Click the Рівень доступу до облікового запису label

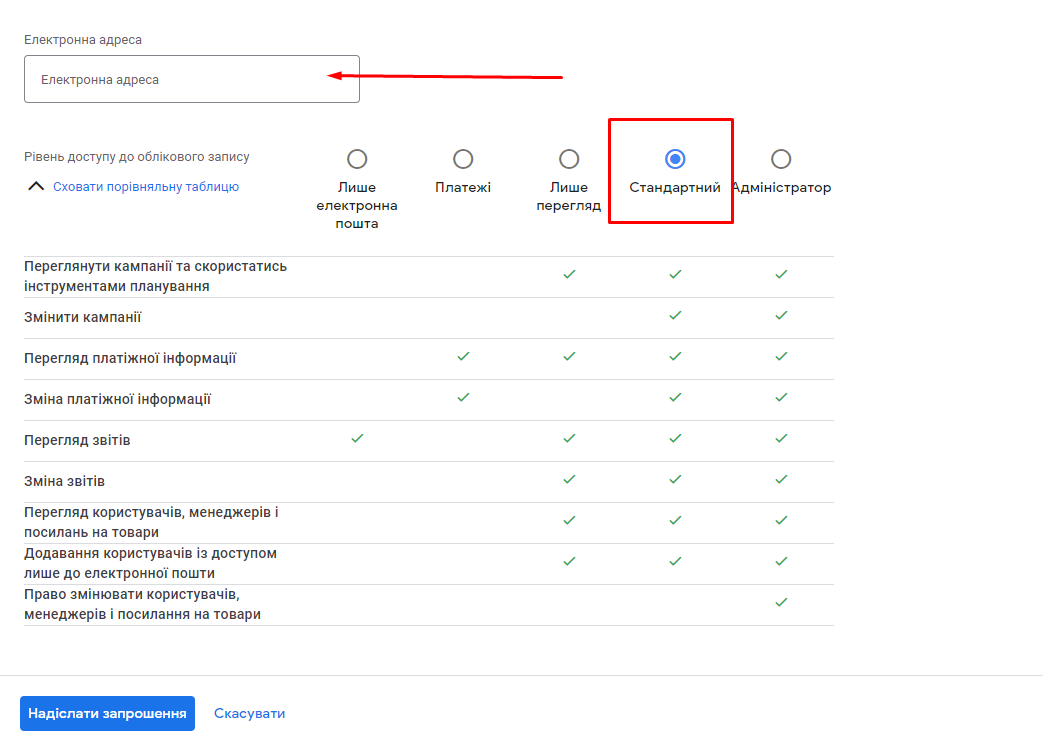(x=137, y=157)
